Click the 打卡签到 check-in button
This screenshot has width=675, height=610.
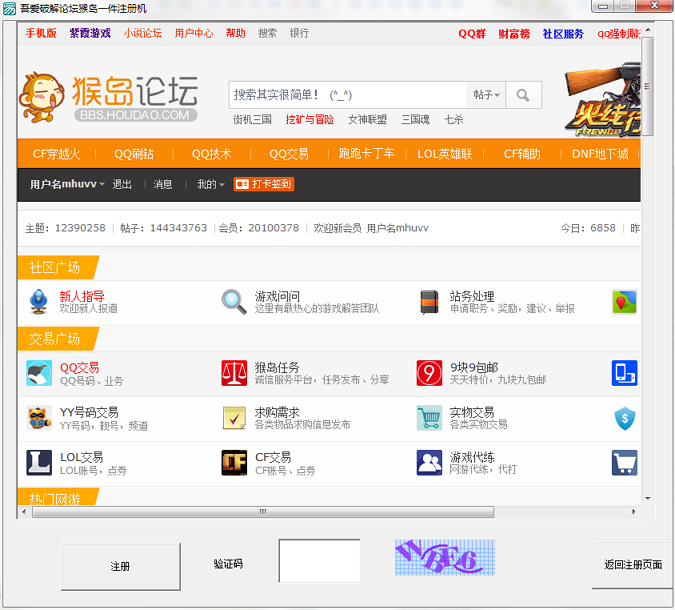[x=264, y=185]
